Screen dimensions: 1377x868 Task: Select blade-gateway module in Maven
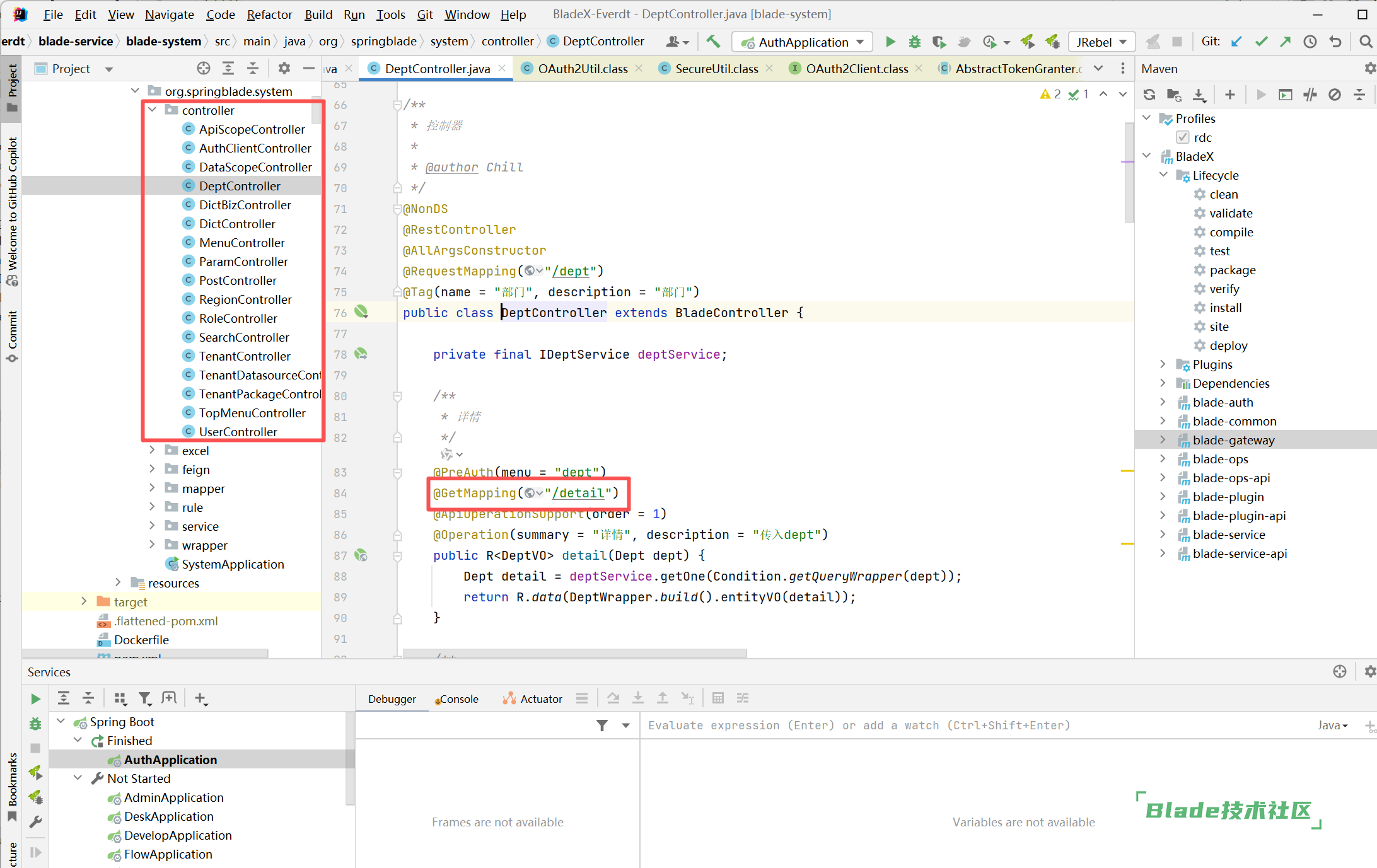pos(1233,440)
